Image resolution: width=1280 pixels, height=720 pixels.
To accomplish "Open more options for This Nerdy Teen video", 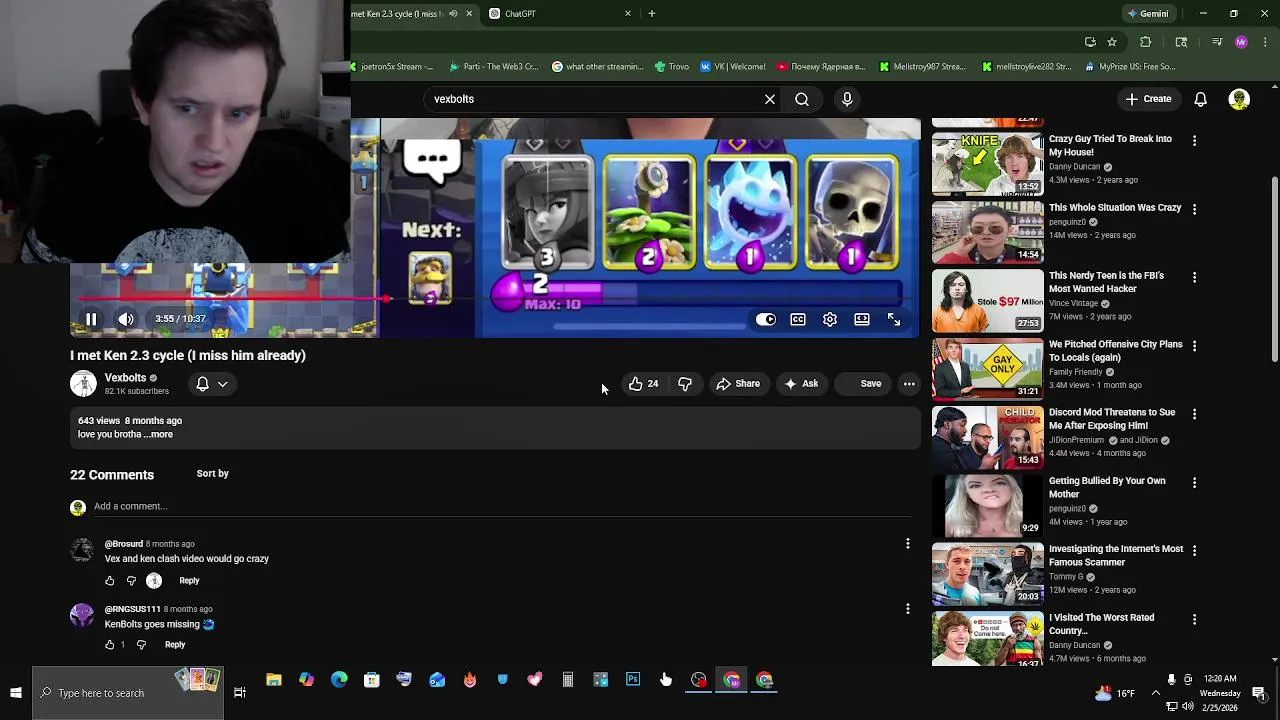I will [x=1194, y=277].
